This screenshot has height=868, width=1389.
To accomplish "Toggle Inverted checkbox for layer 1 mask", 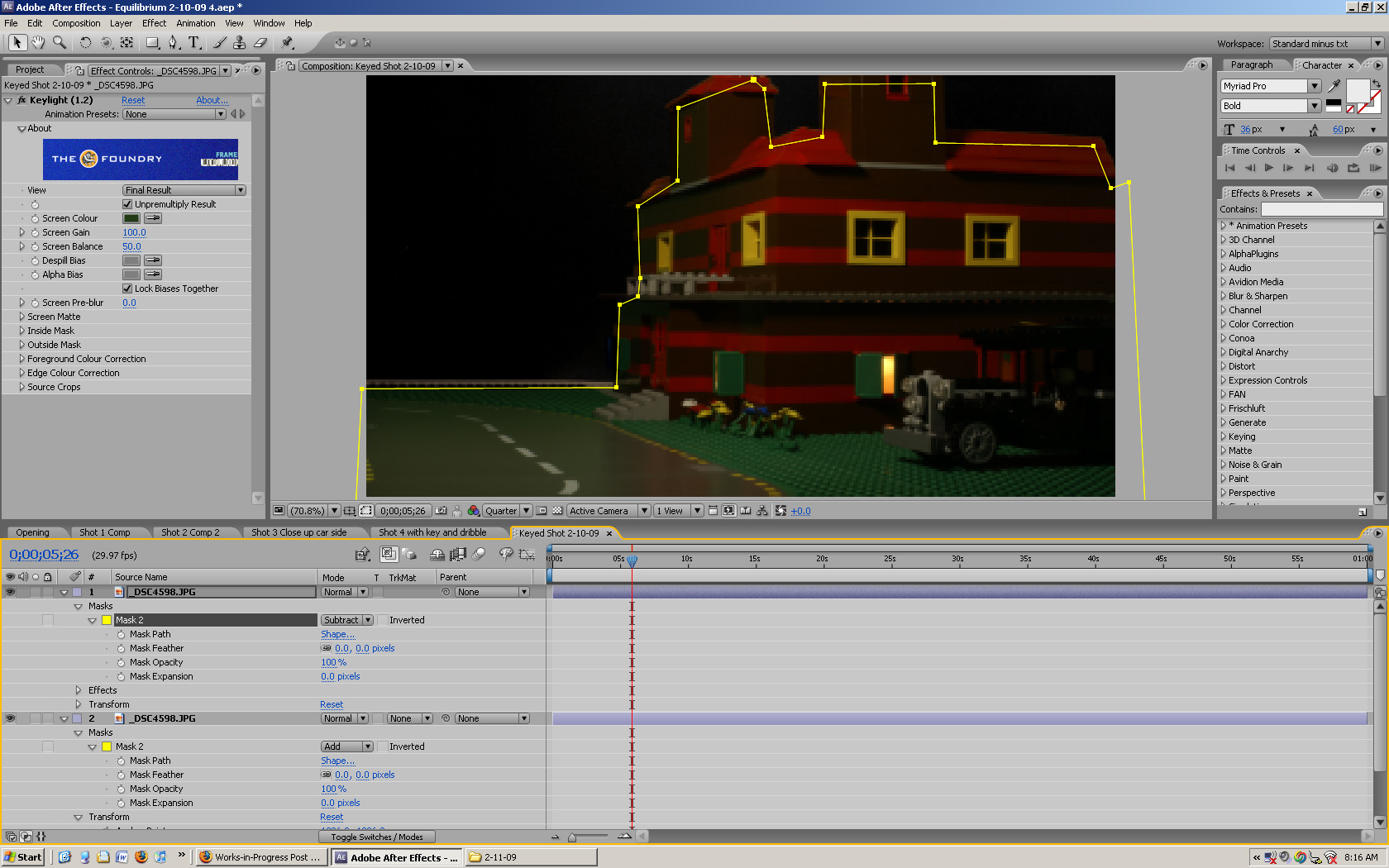I will pyautogui.click(x=381, y=620).
